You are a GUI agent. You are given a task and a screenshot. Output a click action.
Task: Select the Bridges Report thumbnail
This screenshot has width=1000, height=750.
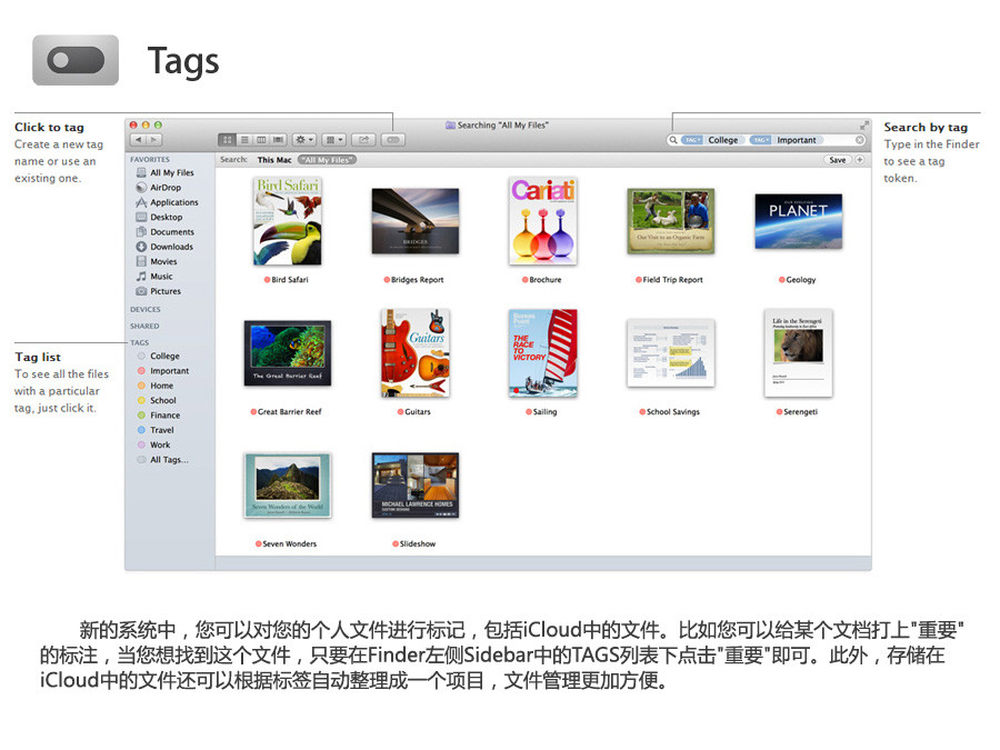click(x=415, y=221)
